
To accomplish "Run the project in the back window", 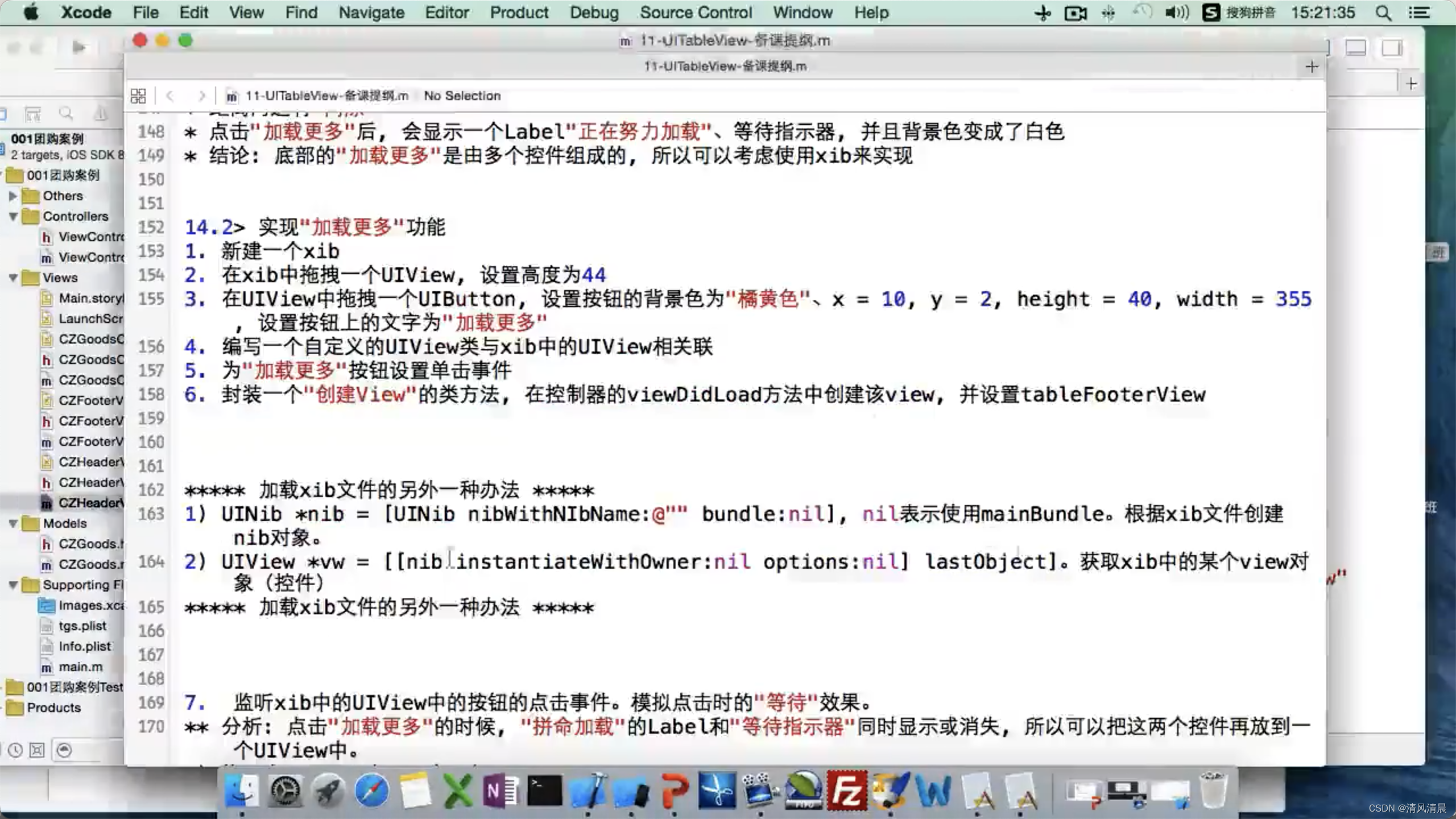I will click(x=79, y=47).
